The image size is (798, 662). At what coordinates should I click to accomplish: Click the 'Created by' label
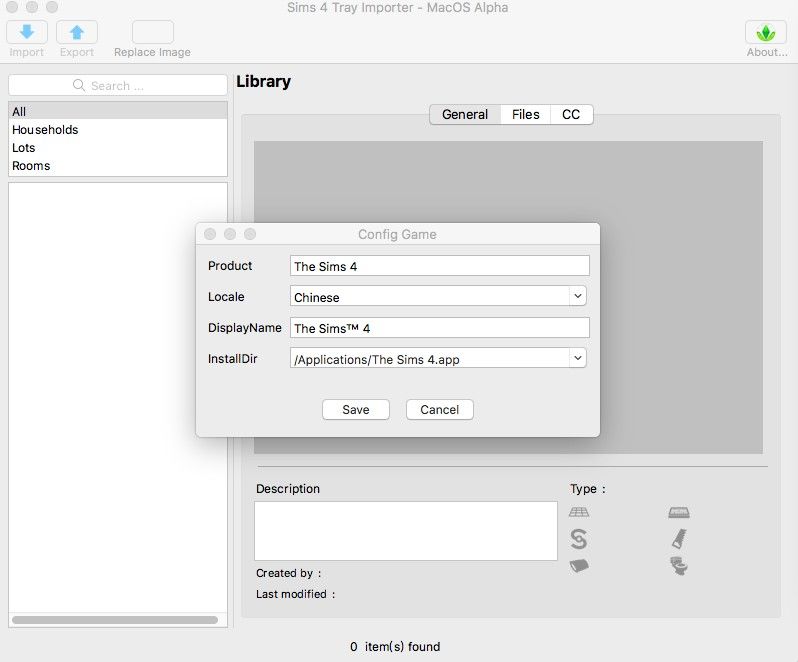289,573
